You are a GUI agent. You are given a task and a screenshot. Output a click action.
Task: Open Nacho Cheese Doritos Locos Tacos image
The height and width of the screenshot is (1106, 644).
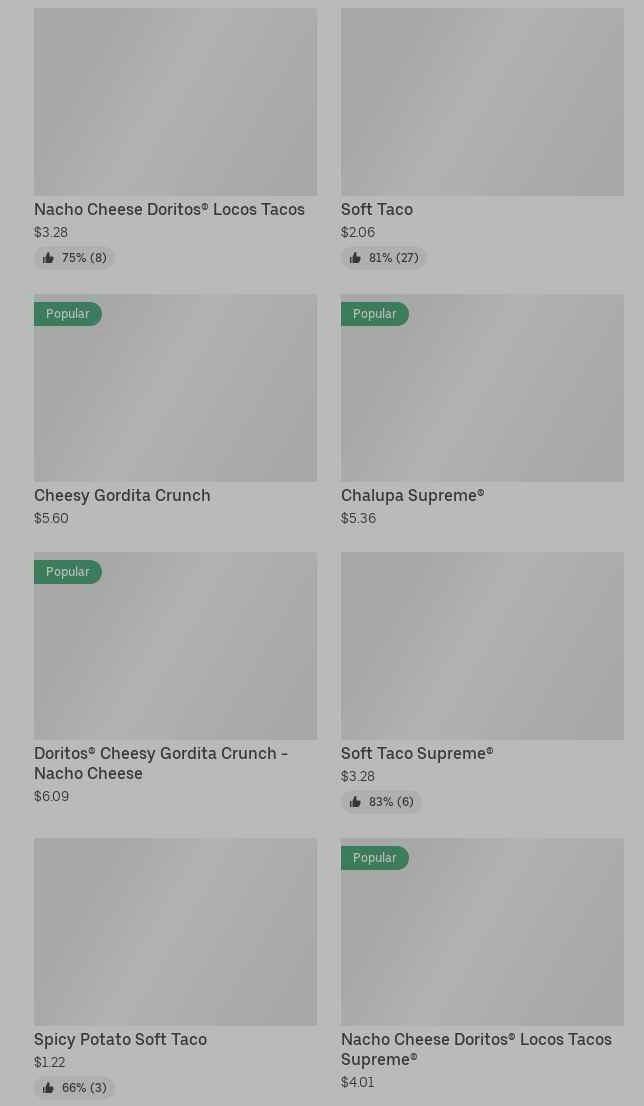176,102
